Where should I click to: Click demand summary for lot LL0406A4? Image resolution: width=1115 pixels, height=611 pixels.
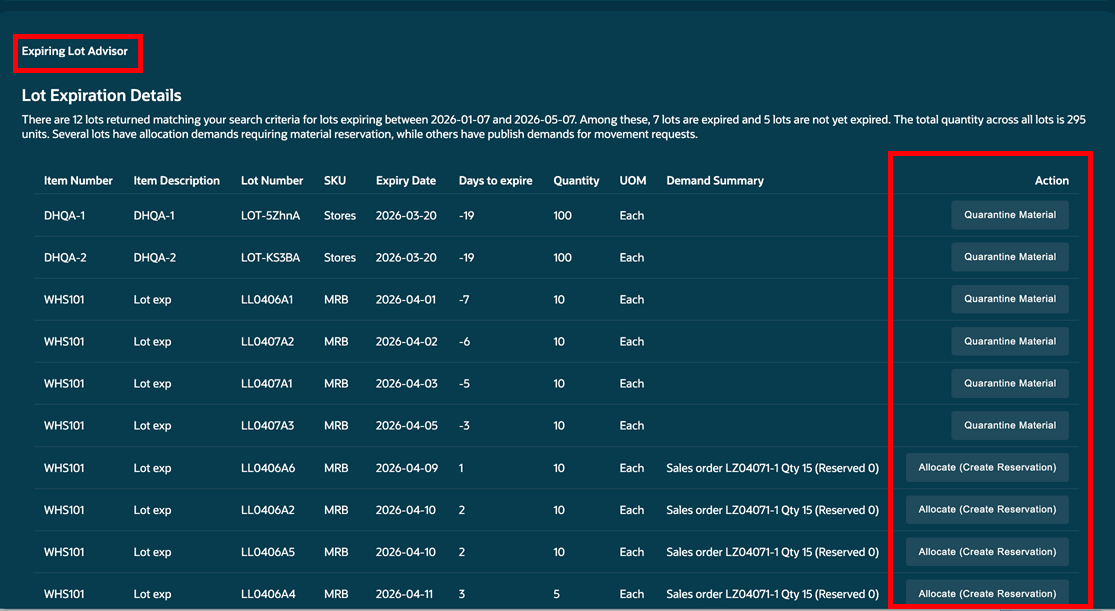point(772,594)
